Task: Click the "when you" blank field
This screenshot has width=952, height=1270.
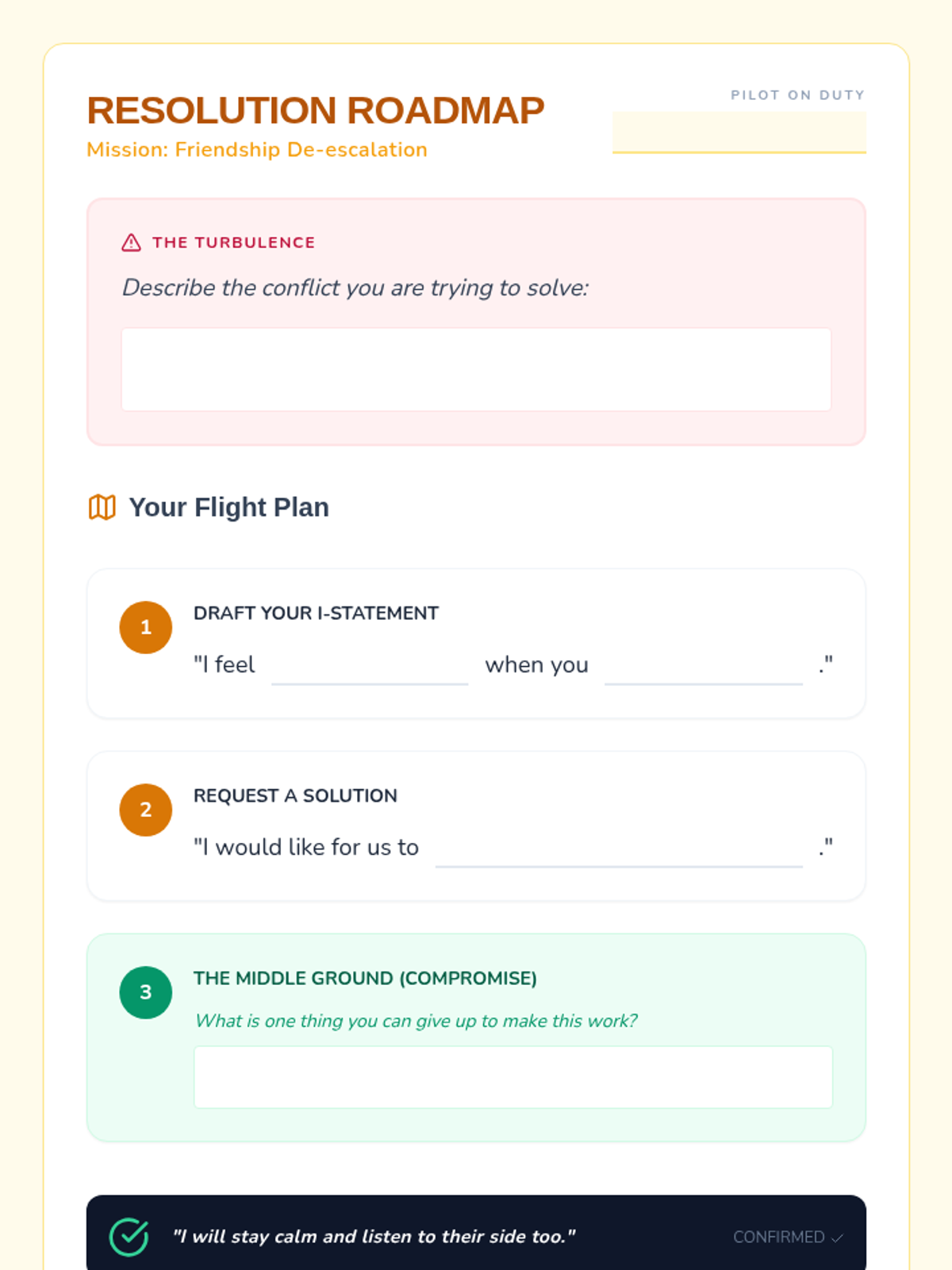Action: coord(703,665)
